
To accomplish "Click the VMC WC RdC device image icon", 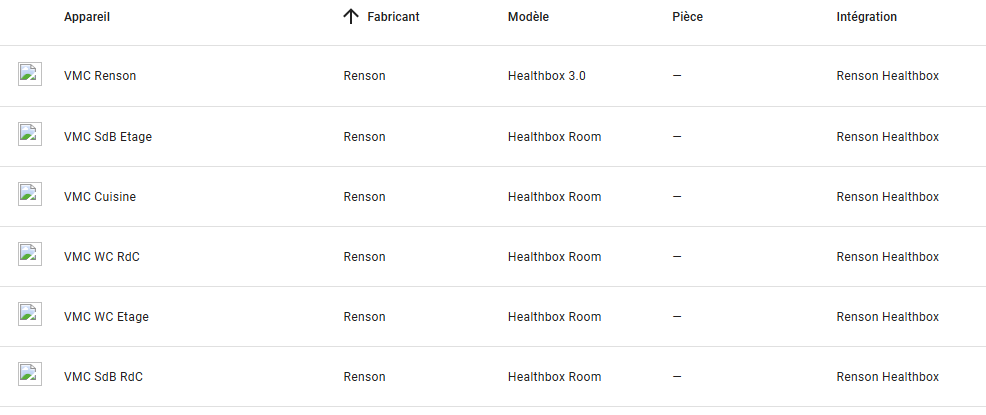I will [x=30, y=254].
